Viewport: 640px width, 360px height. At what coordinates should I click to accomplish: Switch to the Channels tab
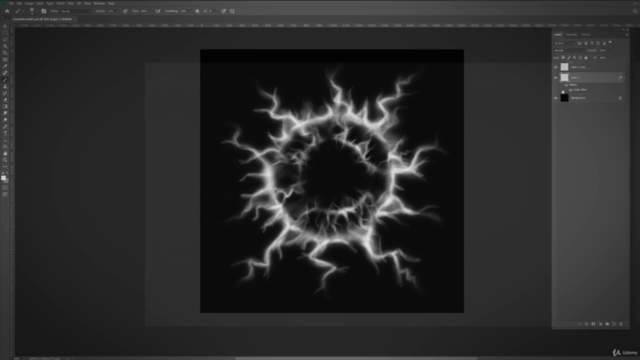[571, 35]
